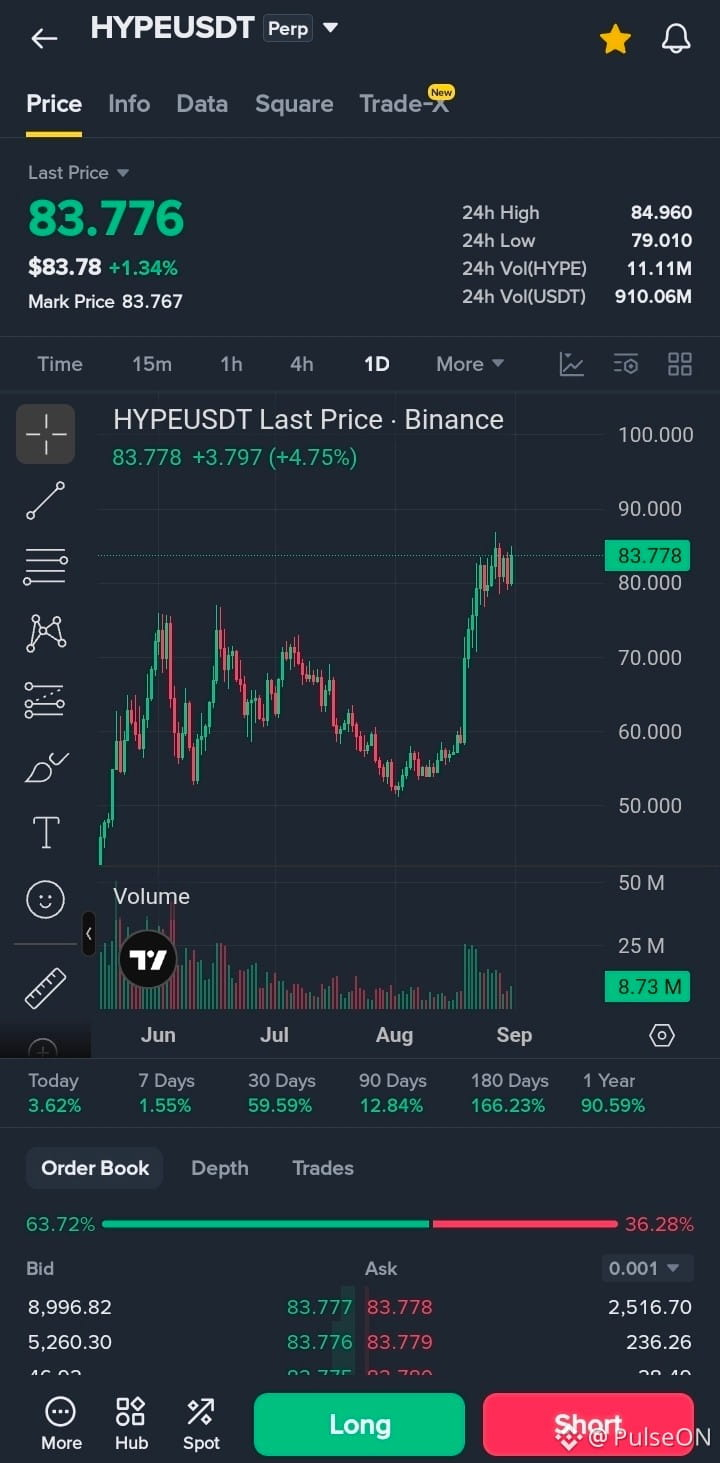The width and height of the screenshot is (720, 1463).
Task: Open the Hub icon
Action: click(x=131, y=1423)
